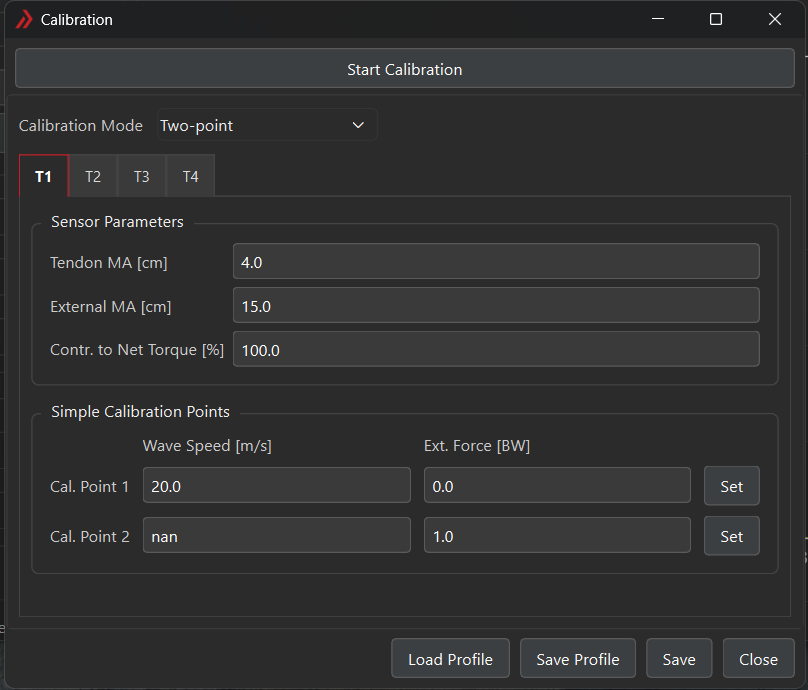Maximize the Calibration window
The width and height of the screenshot is (808, 690).
pyautogui.click(x=716, y=19)
